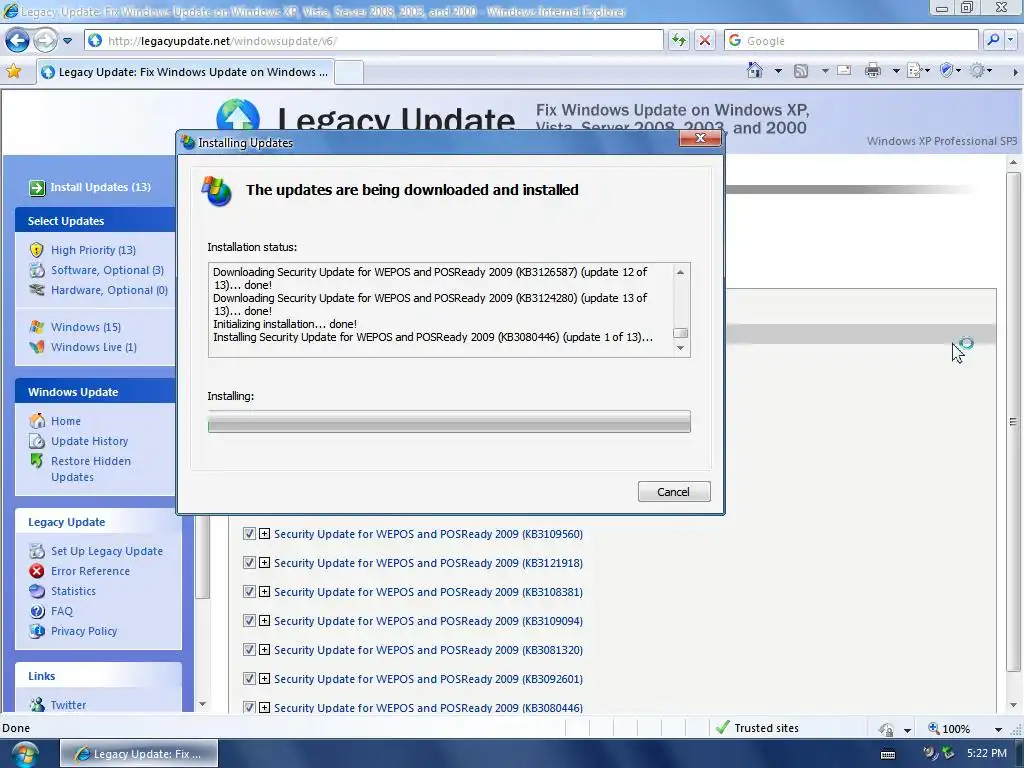Expand the Home button dropdown arrow
This screenshot has height=768, width=1024.
(x=778, y=71)
